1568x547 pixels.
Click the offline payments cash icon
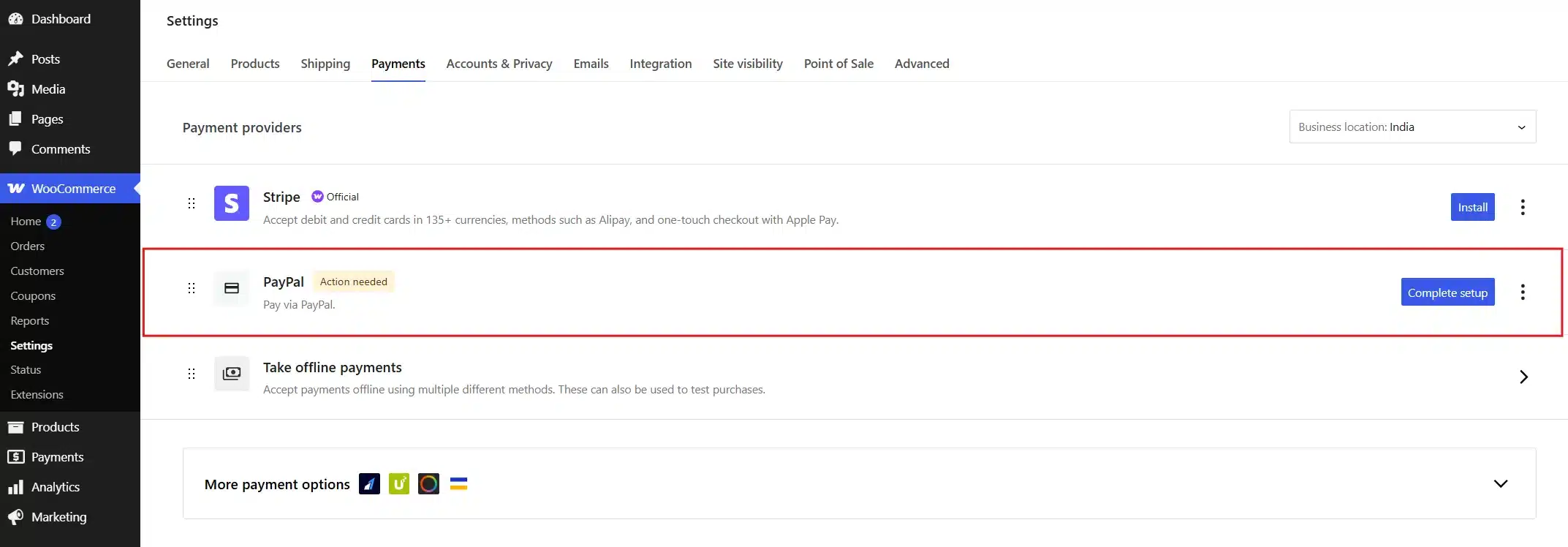tap(232, 374)
